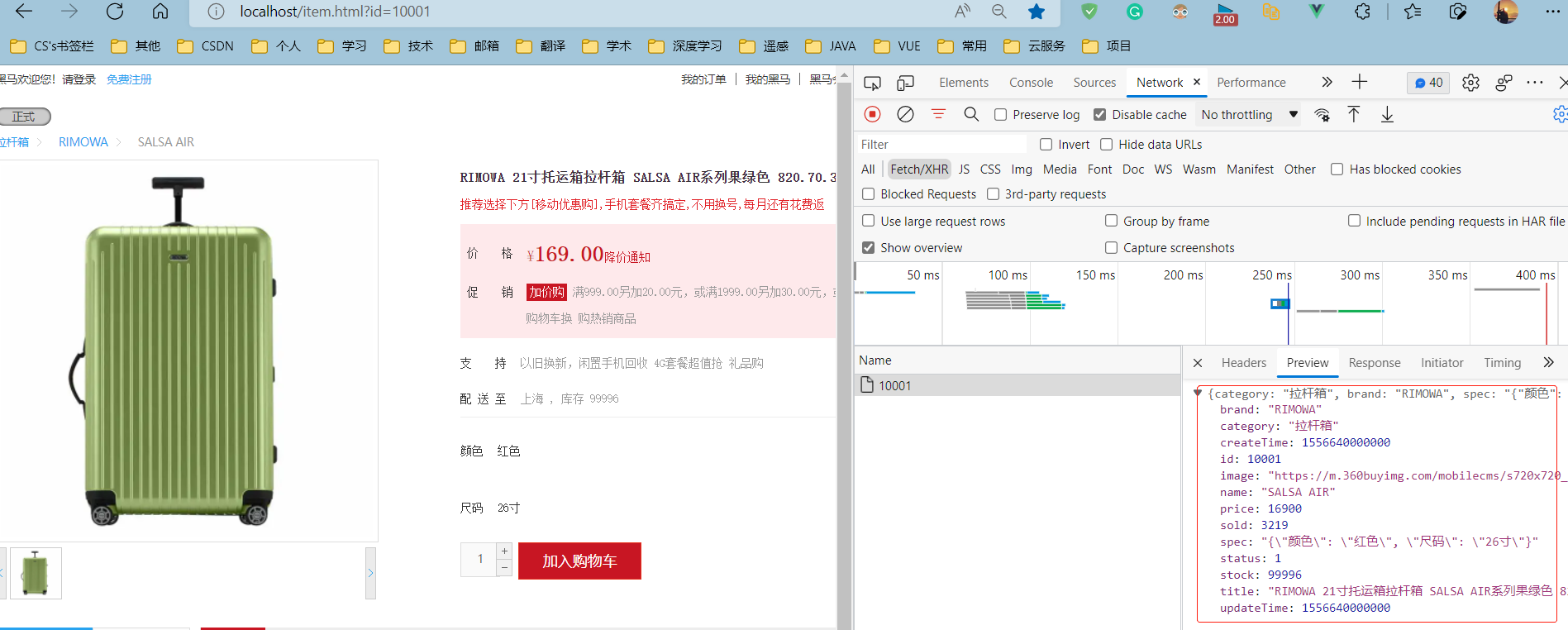Open the VUE bookmarks folder
The height and width of the screenshot is (630, 1568).
(x=898, y=46)
